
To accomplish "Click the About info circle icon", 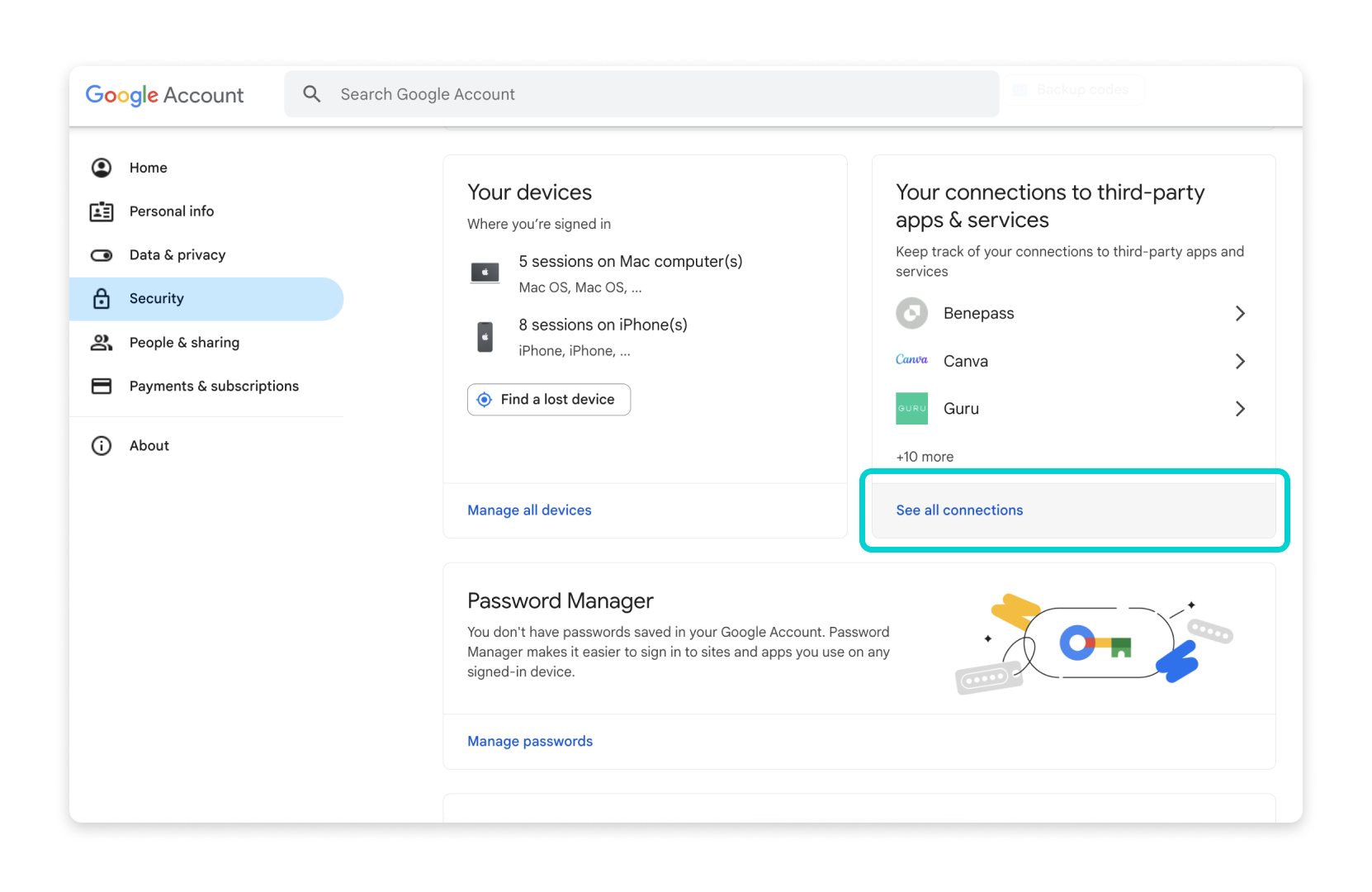I will [102, 446].
